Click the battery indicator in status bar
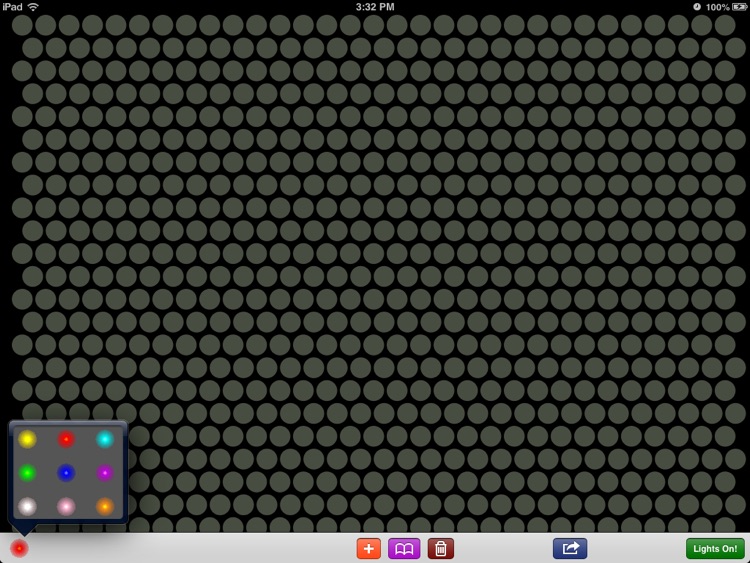The height and width of the screenshot is (563, 750). (739, 7)
